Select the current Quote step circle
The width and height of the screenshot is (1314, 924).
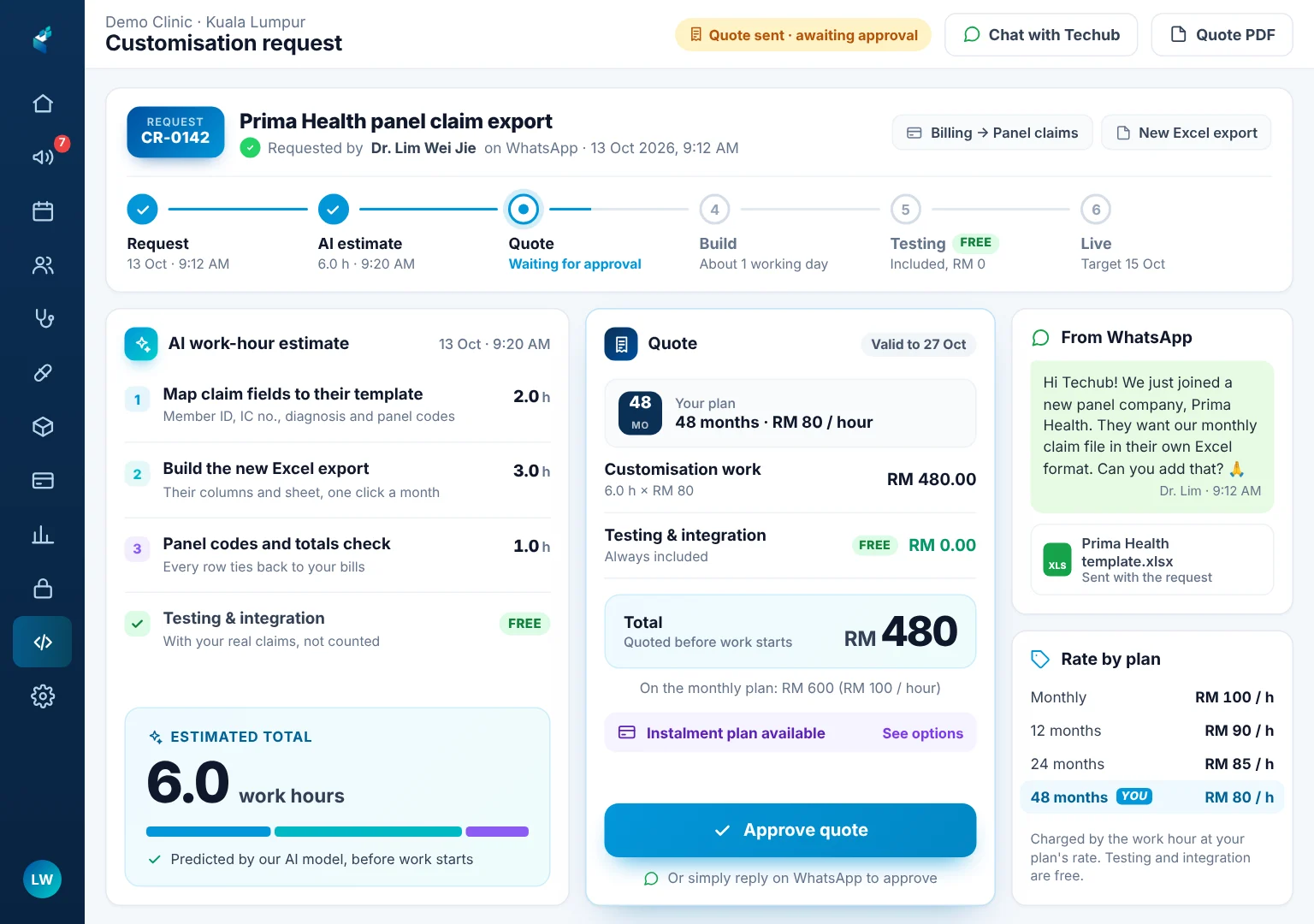(524, 209)
